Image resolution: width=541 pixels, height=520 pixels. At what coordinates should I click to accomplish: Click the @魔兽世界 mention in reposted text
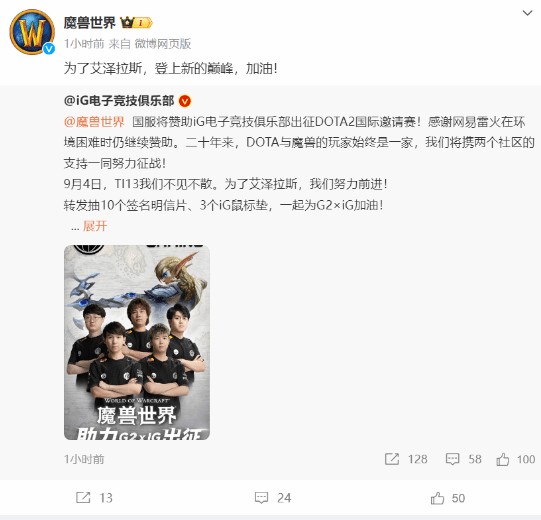point(94,122)
